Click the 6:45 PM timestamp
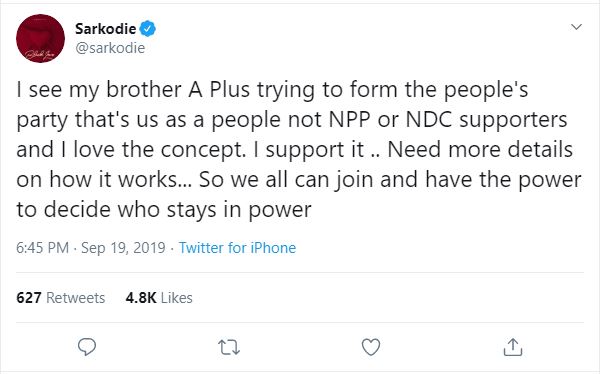601x374 pixels. point(42,248)
